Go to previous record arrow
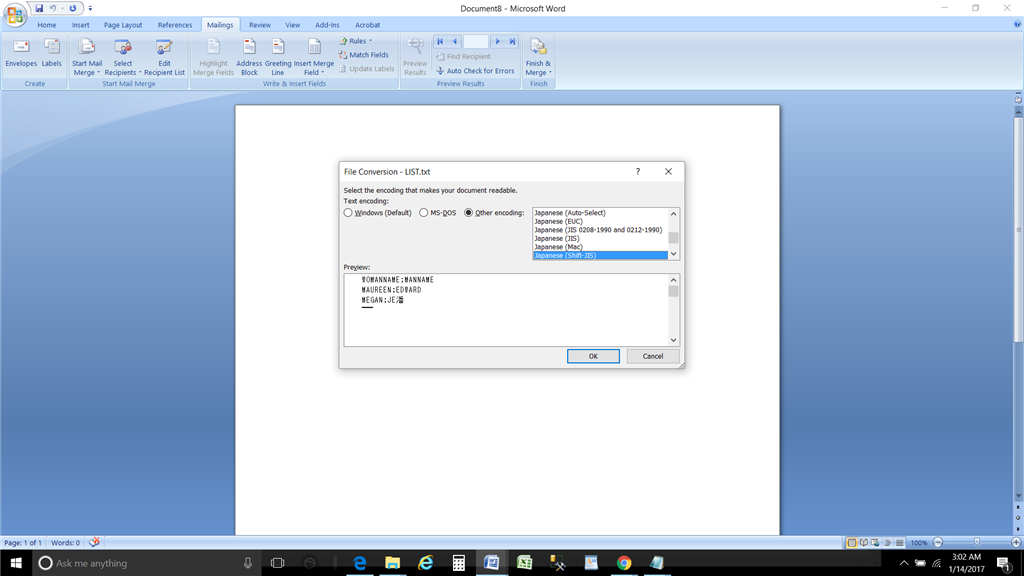The image size is (1024, 576). [455, 41]
